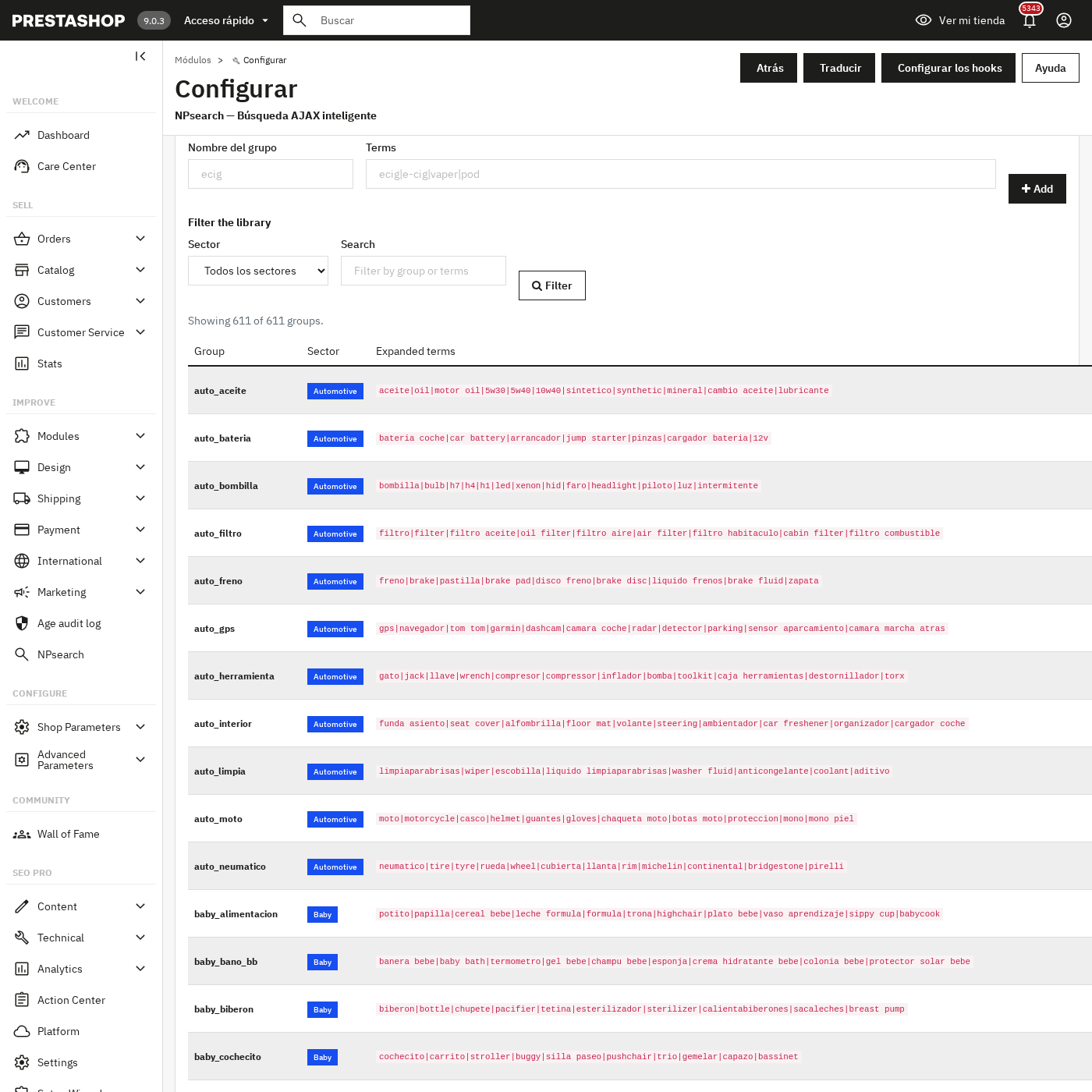Expand the International menu chevron
This screenshot has width=1092, height=1092.
(x=140, y=561)
